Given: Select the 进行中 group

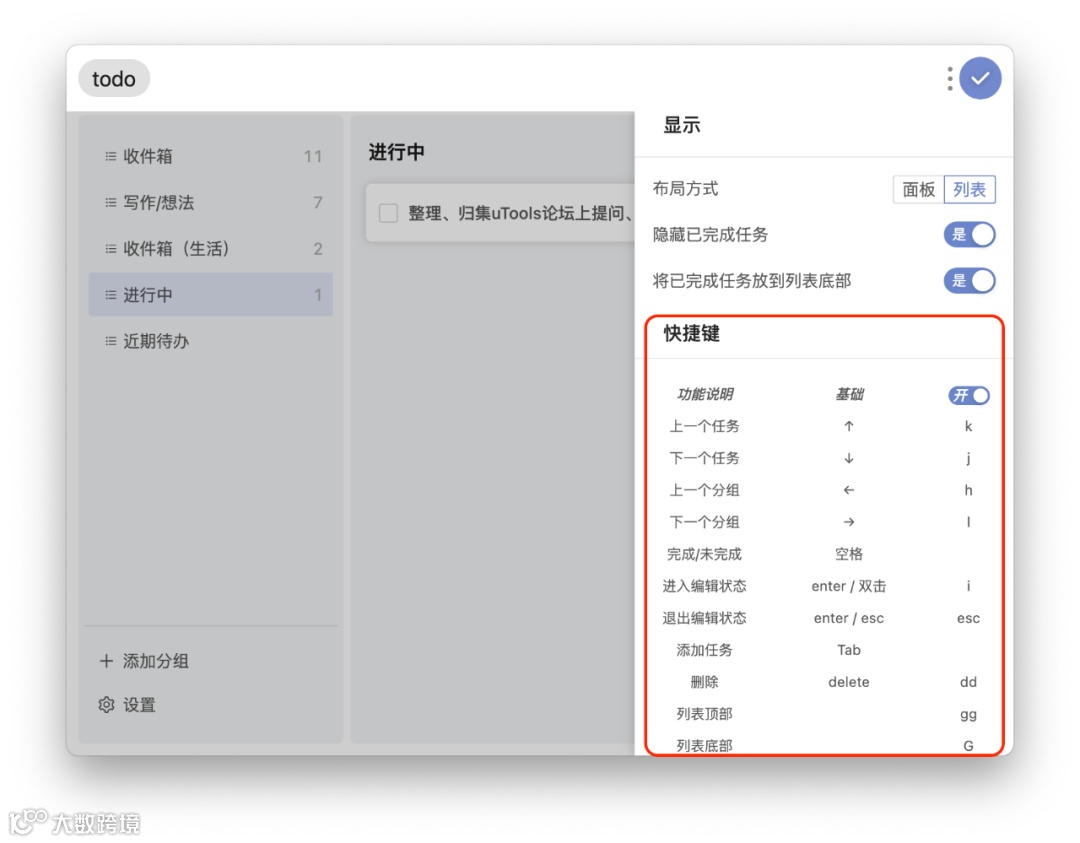Looking at the screenshot, I should click(211, 295).
